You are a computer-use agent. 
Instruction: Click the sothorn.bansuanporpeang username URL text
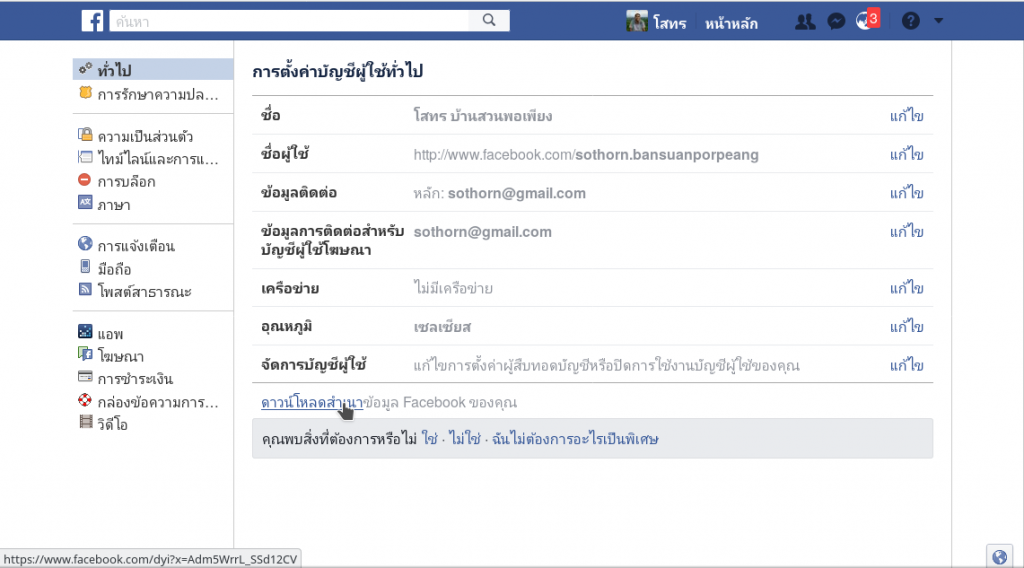coord(667,155)
